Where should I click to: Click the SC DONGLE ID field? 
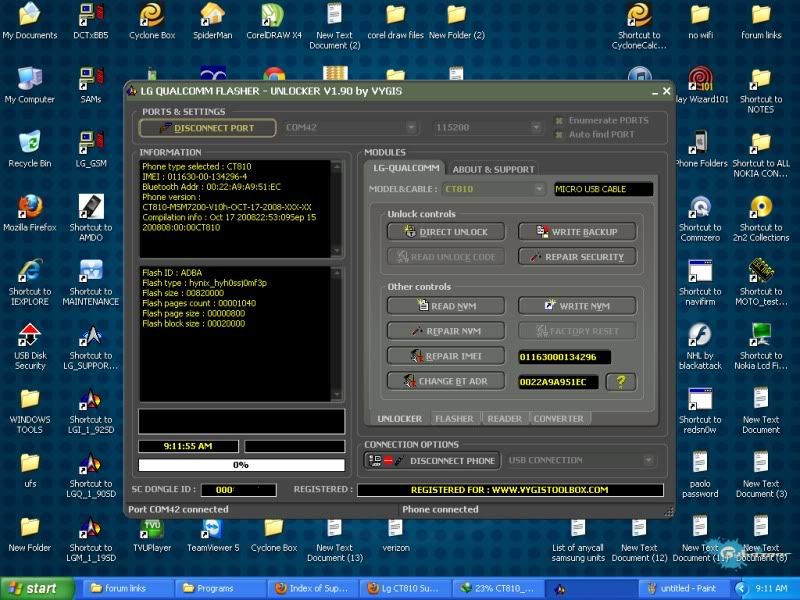tap(238, 490)
